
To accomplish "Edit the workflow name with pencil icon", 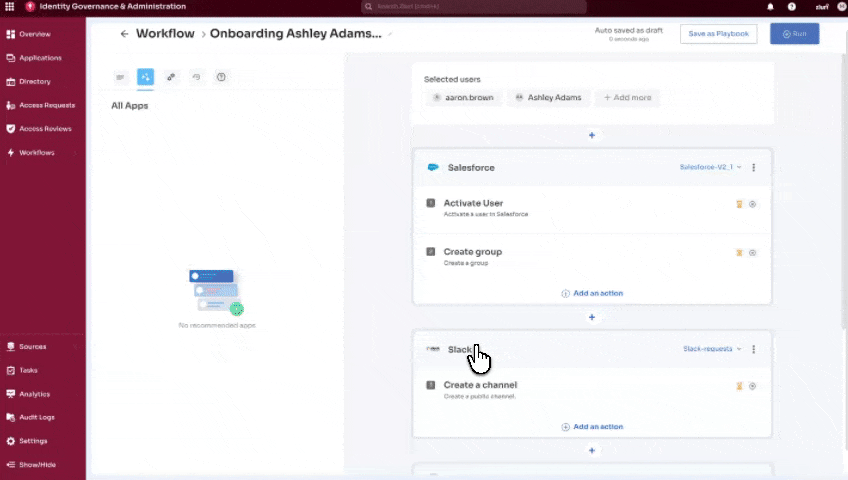I will tap(390, 34).
